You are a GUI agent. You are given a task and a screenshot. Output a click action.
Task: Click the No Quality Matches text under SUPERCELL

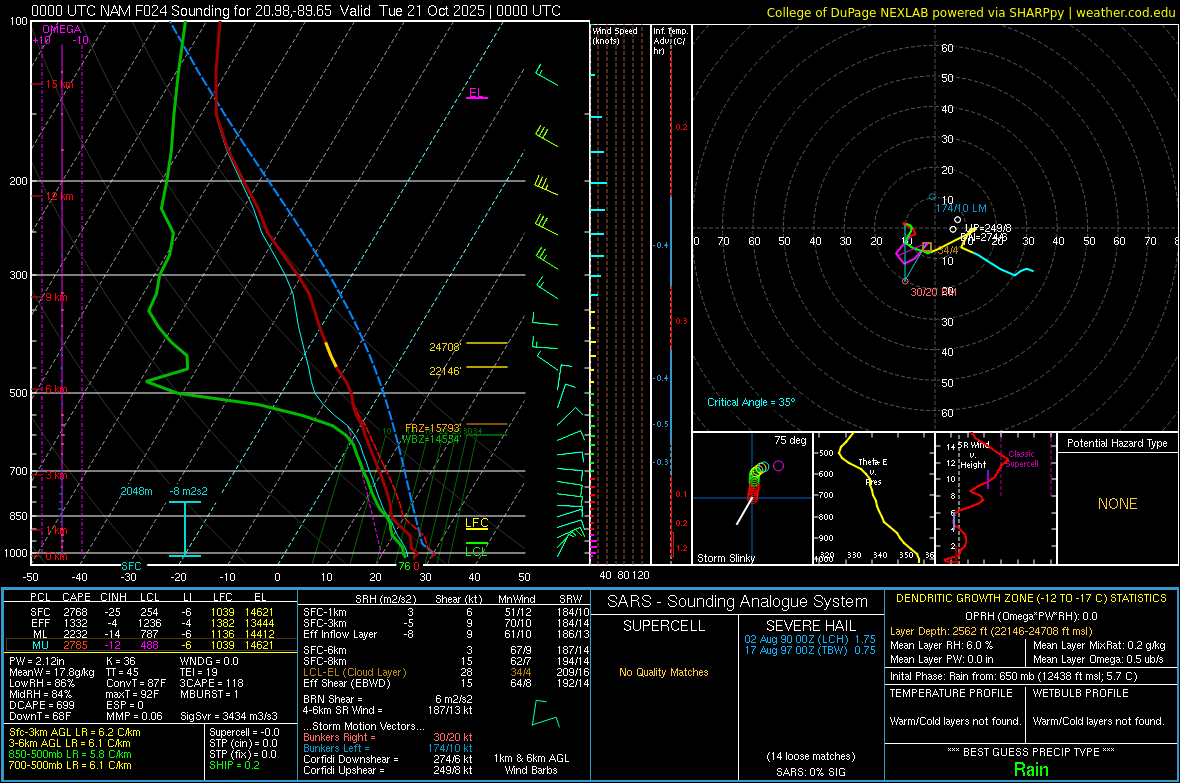[664, 672]
